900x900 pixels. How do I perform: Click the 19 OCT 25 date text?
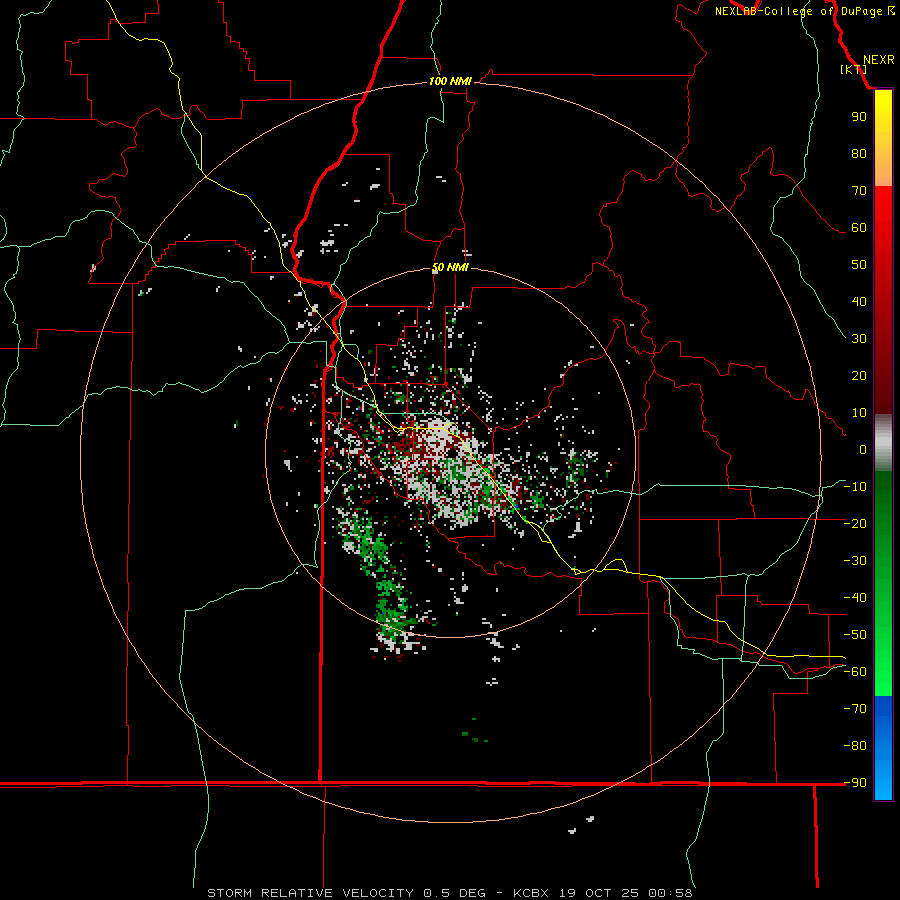599,893
